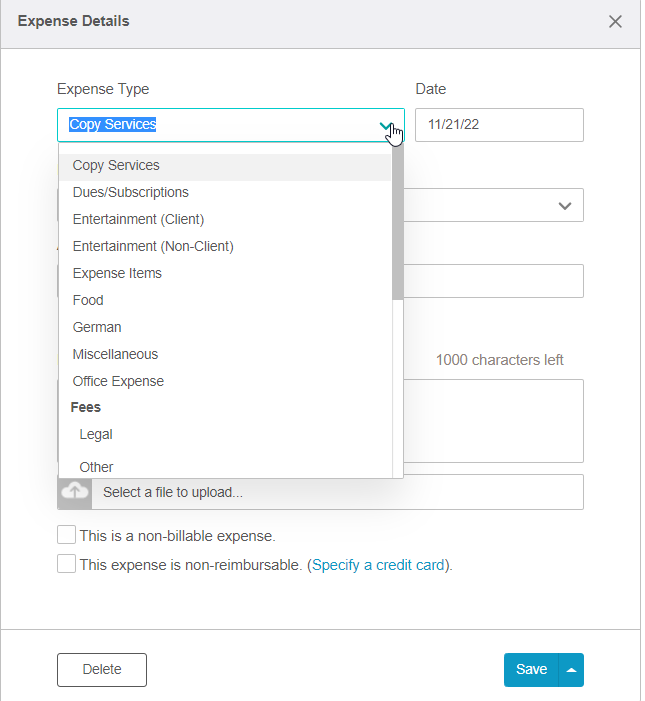Select Miscellaneous from the dropdown list

pyautogui.click(x=225, y=355)
